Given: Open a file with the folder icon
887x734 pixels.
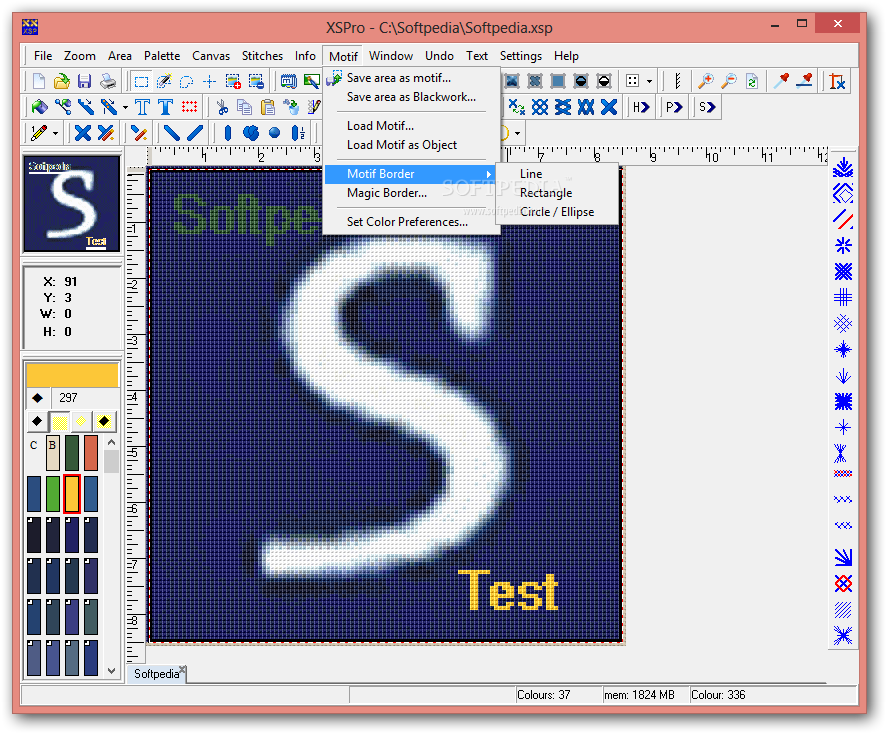Looking at the screenshot, I should pos(62,81).
